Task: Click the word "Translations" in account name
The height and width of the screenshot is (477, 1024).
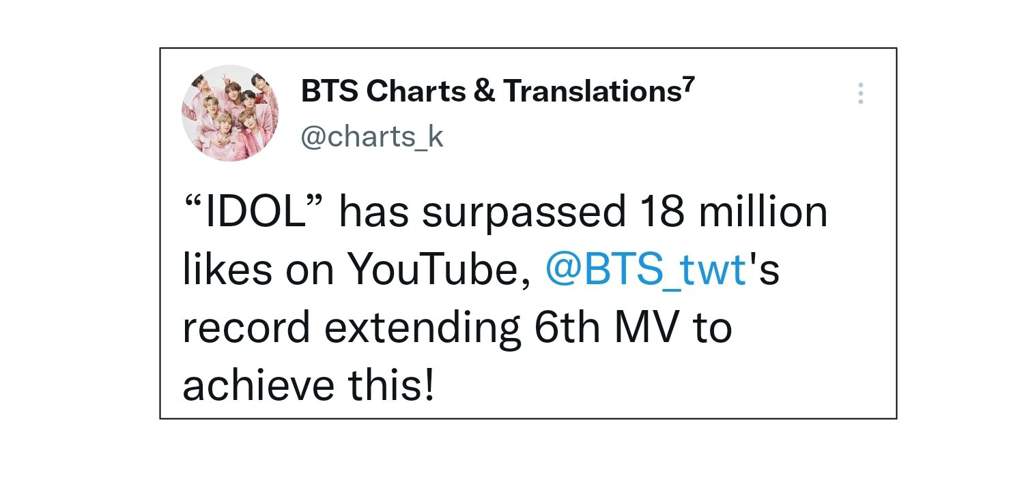Action: [x=590, y=92]
